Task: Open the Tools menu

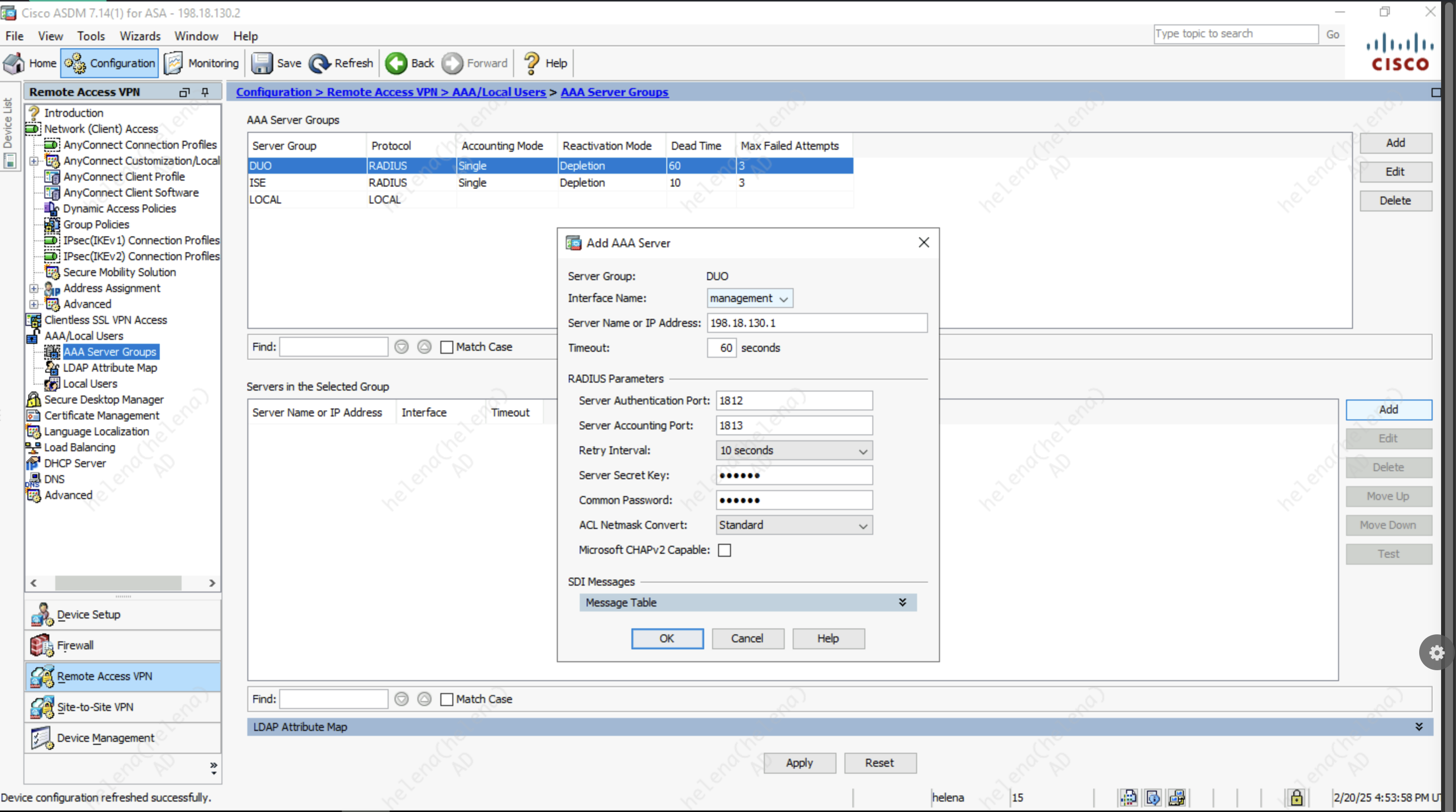Action: [x=91, y=36]
